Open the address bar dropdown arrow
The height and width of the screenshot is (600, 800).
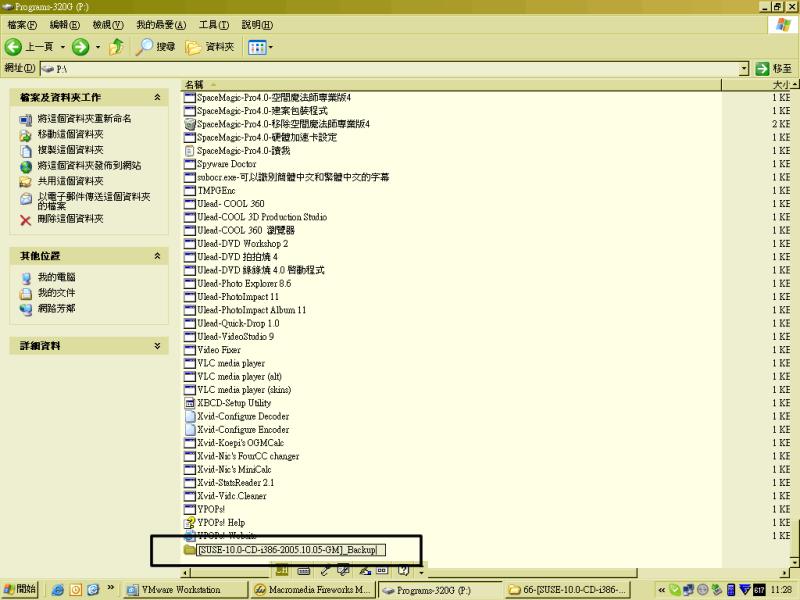(x=744, y=68)
